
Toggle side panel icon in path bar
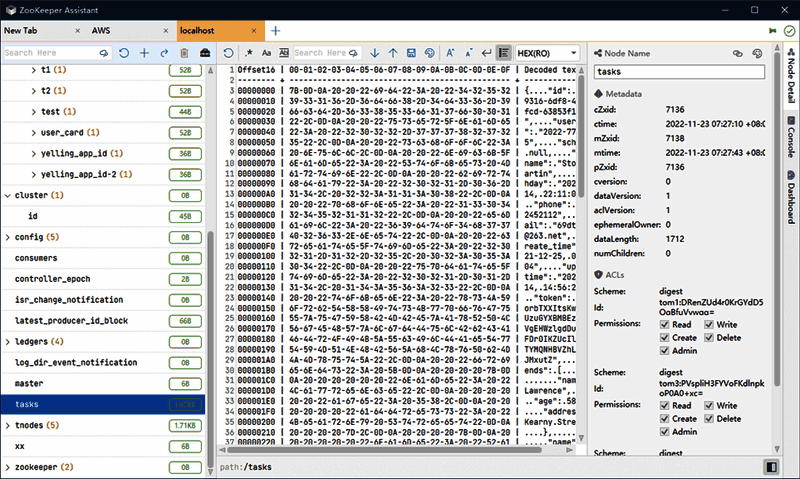pyautogui.click(x=771, y=467)
